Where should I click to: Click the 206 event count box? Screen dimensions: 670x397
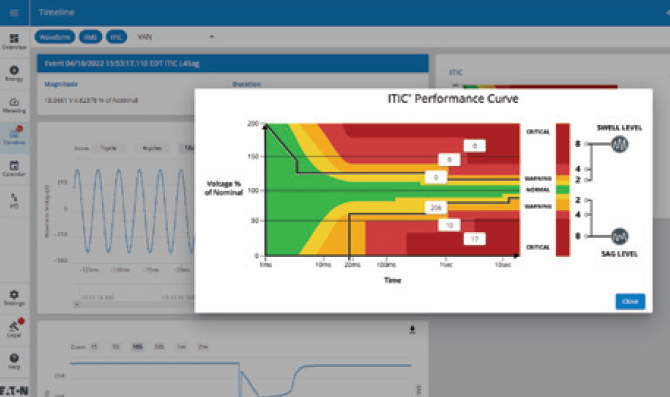(436, 208)
